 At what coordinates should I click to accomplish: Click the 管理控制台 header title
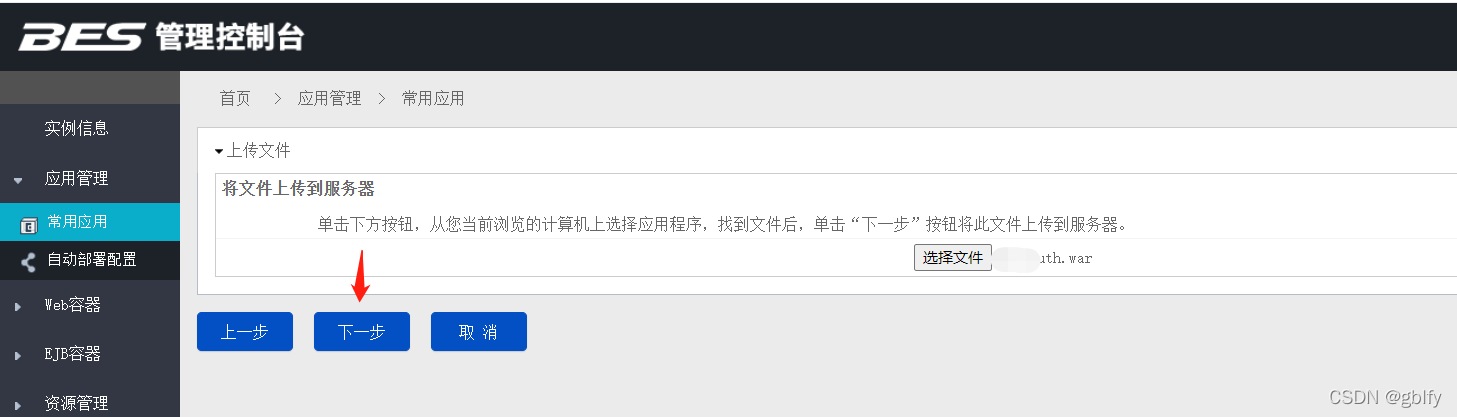point(229,38)
